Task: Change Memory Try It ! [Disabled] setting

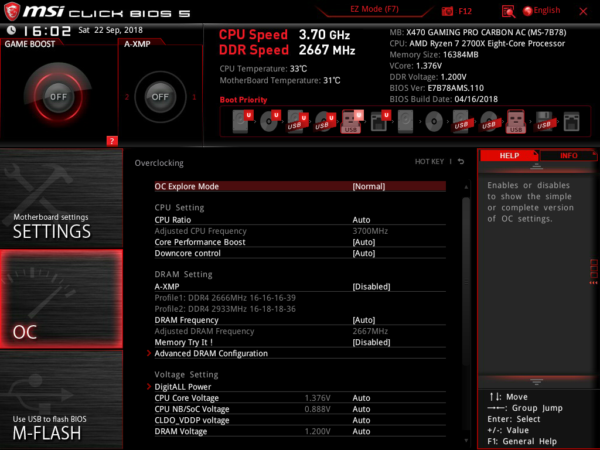Action: pos(300,342)
